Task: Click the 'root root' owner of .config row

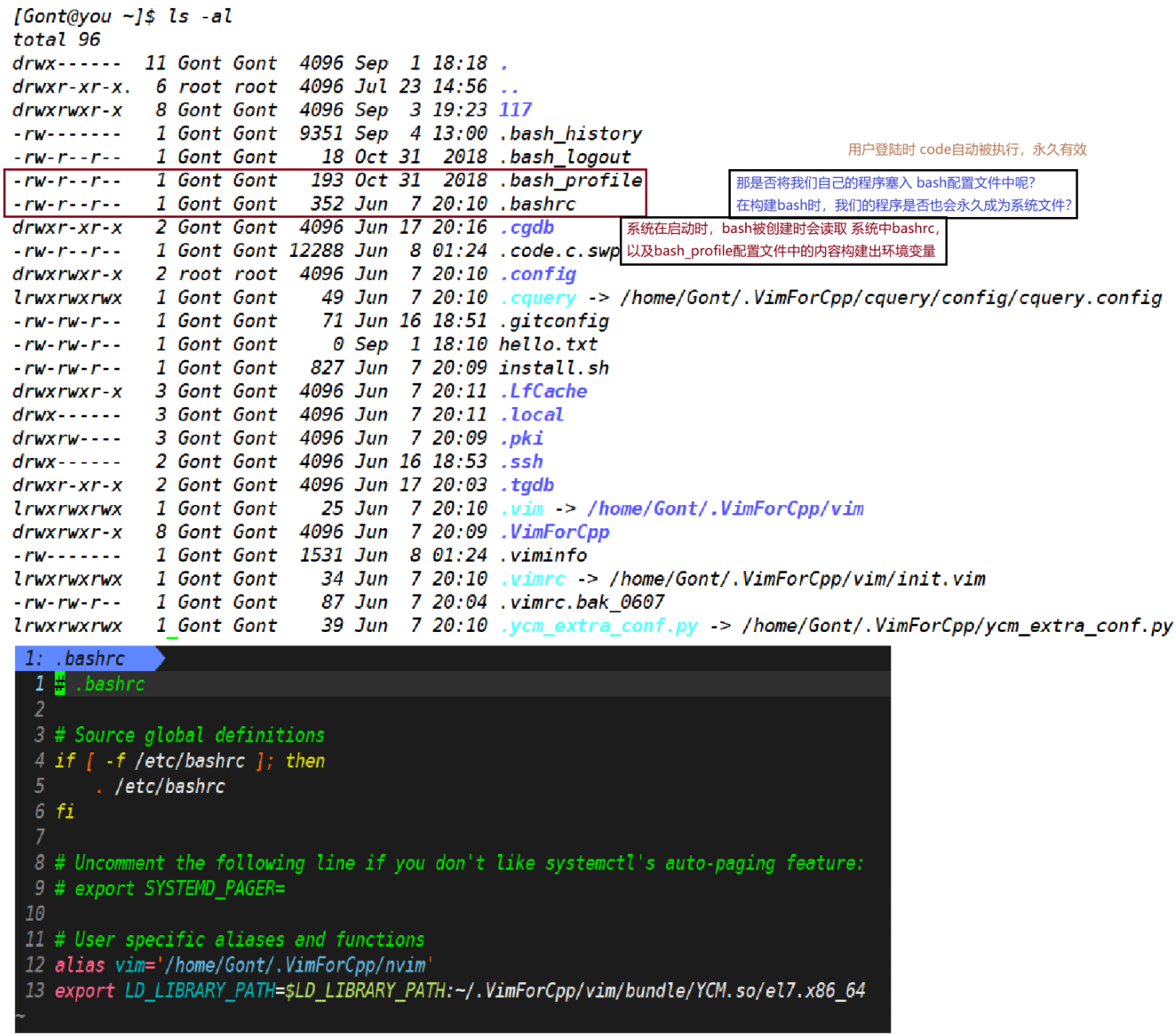Action: tap(227, 274)
